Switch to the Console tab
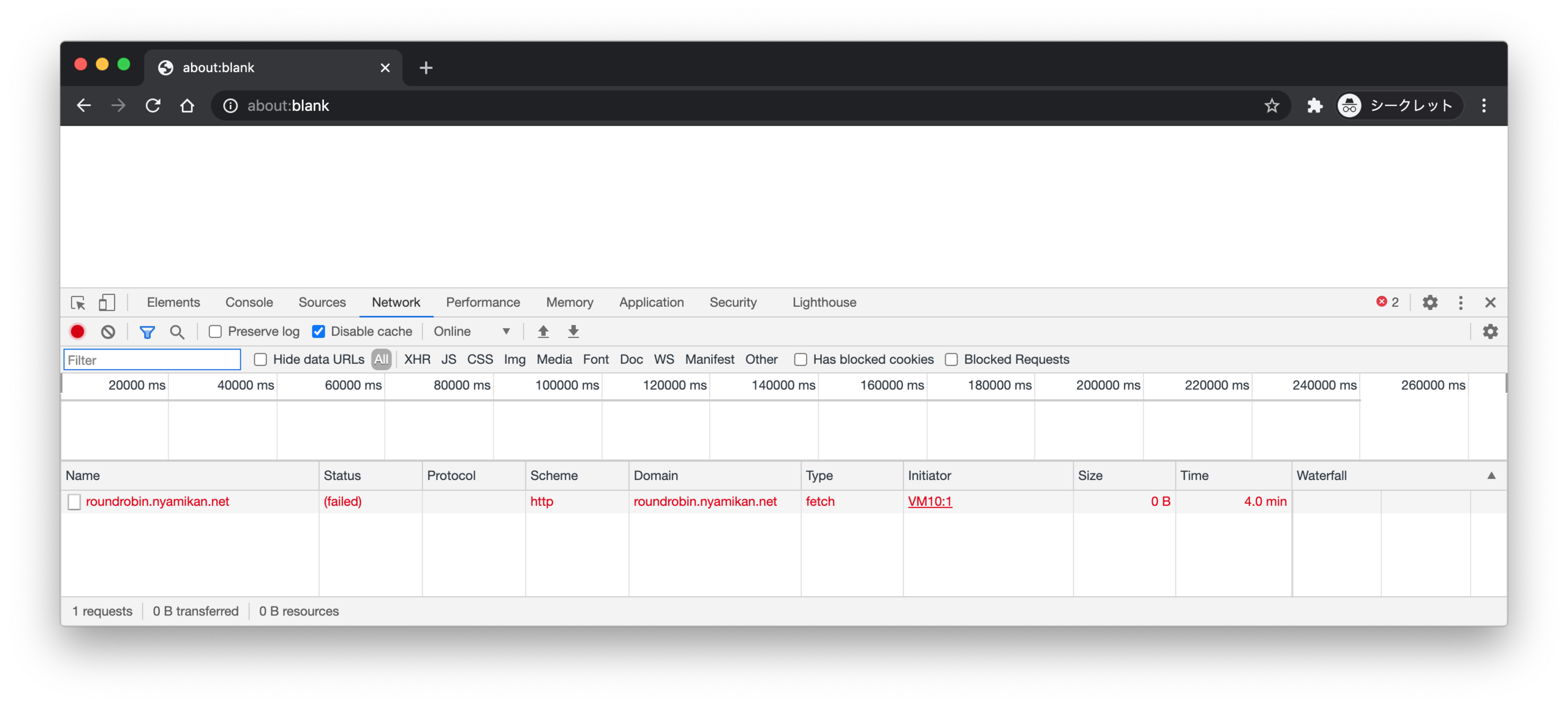The image size is (1568, 706). (249, 302)
